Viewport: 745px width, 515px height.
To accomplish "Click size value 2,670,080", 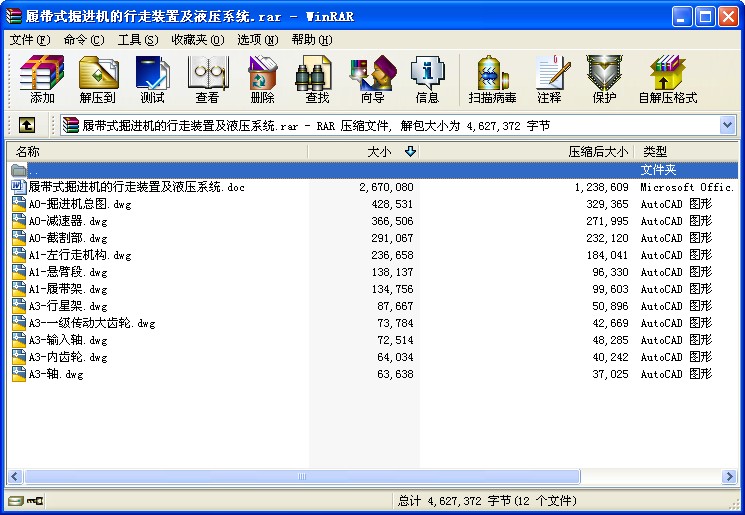I will [386, 187].
